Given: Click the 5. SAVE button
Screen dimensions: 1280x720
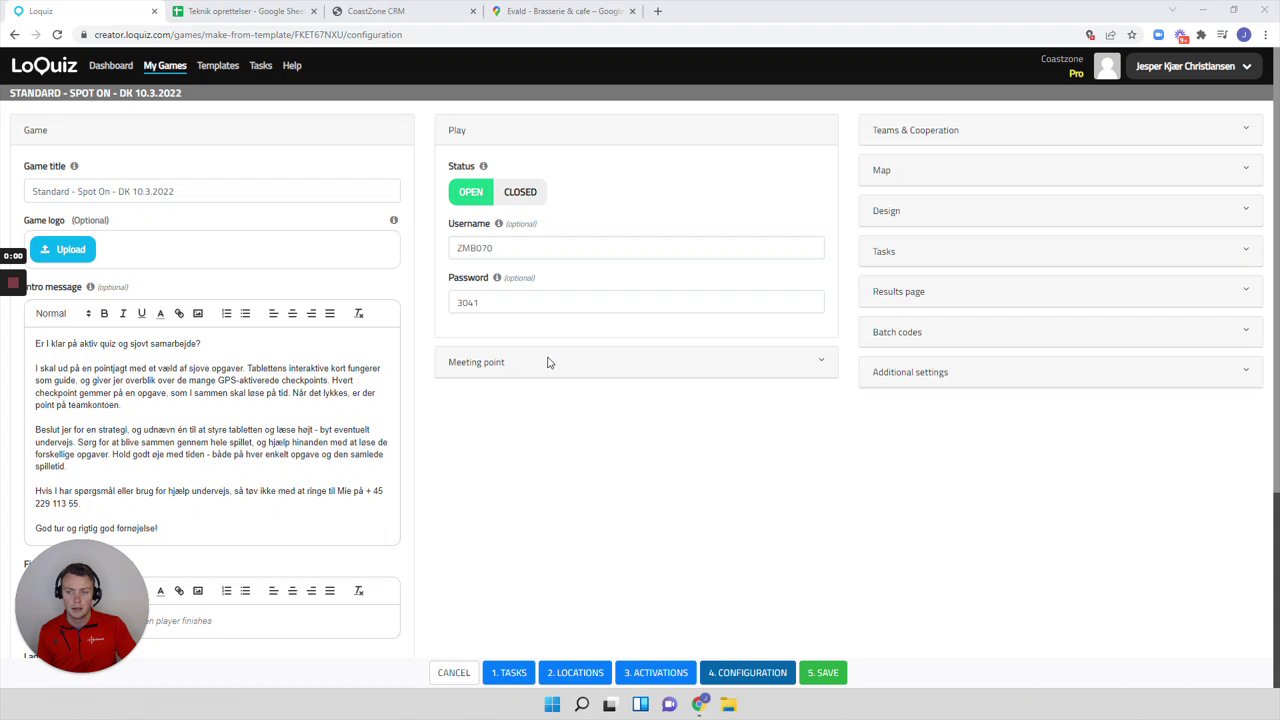Looking at the screenshot, I should [x=823, y=673].
